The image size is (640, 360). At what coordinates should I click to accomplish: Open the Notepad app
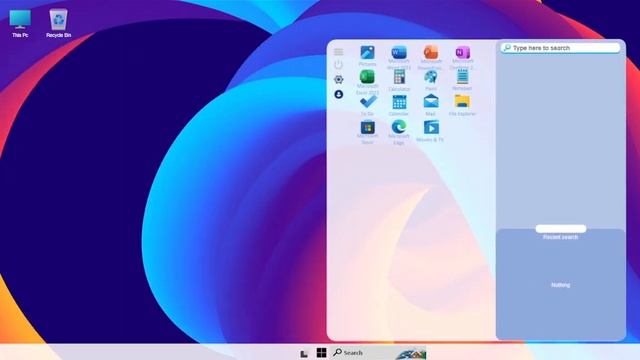coord(462,80)
